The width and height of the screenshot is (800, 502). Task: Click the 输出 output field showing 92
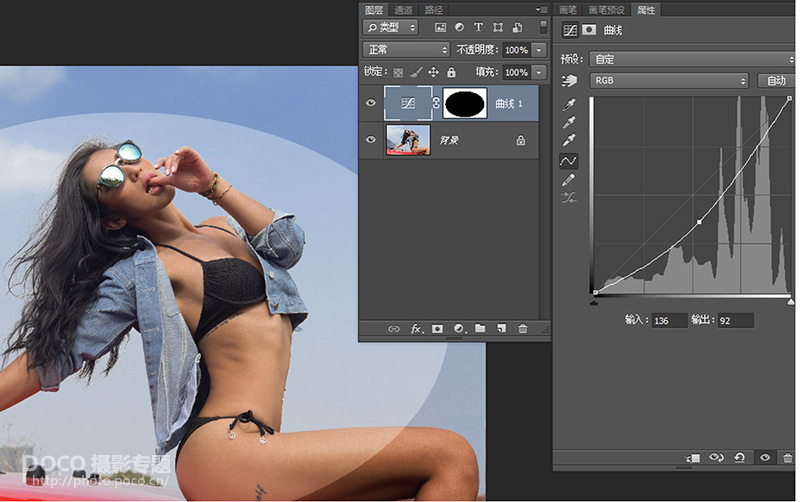coord(736,321)
